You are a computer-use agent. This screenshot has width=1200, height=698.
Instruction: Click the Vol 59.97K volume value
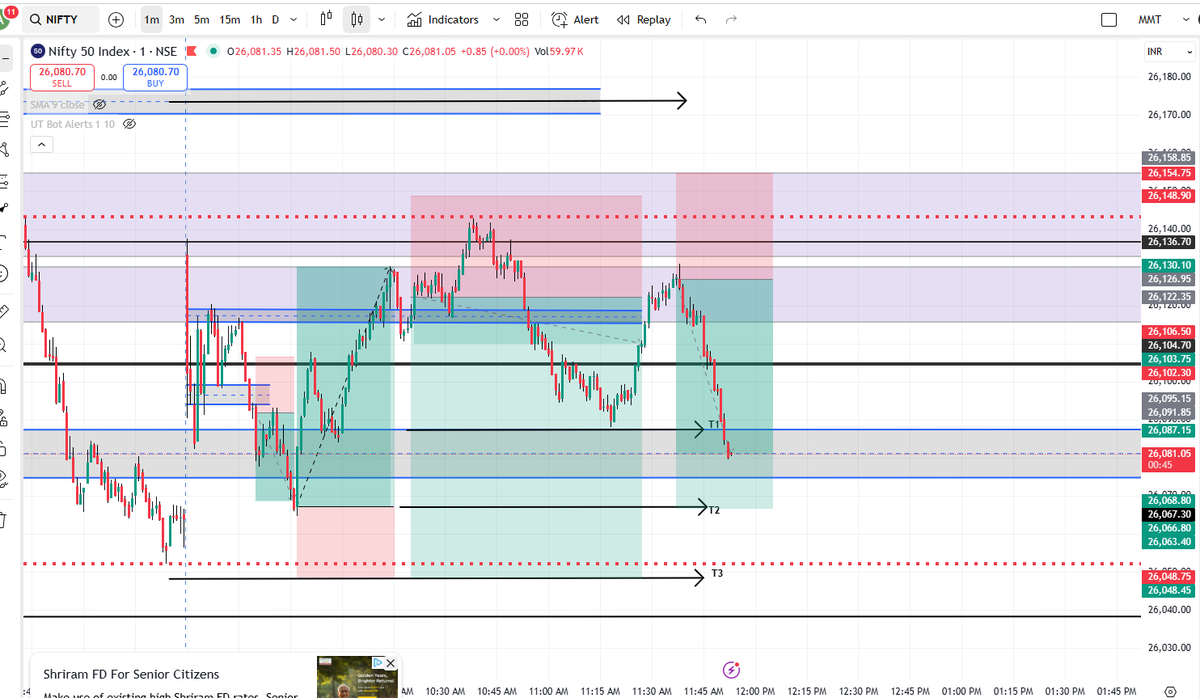click(560, 51)
